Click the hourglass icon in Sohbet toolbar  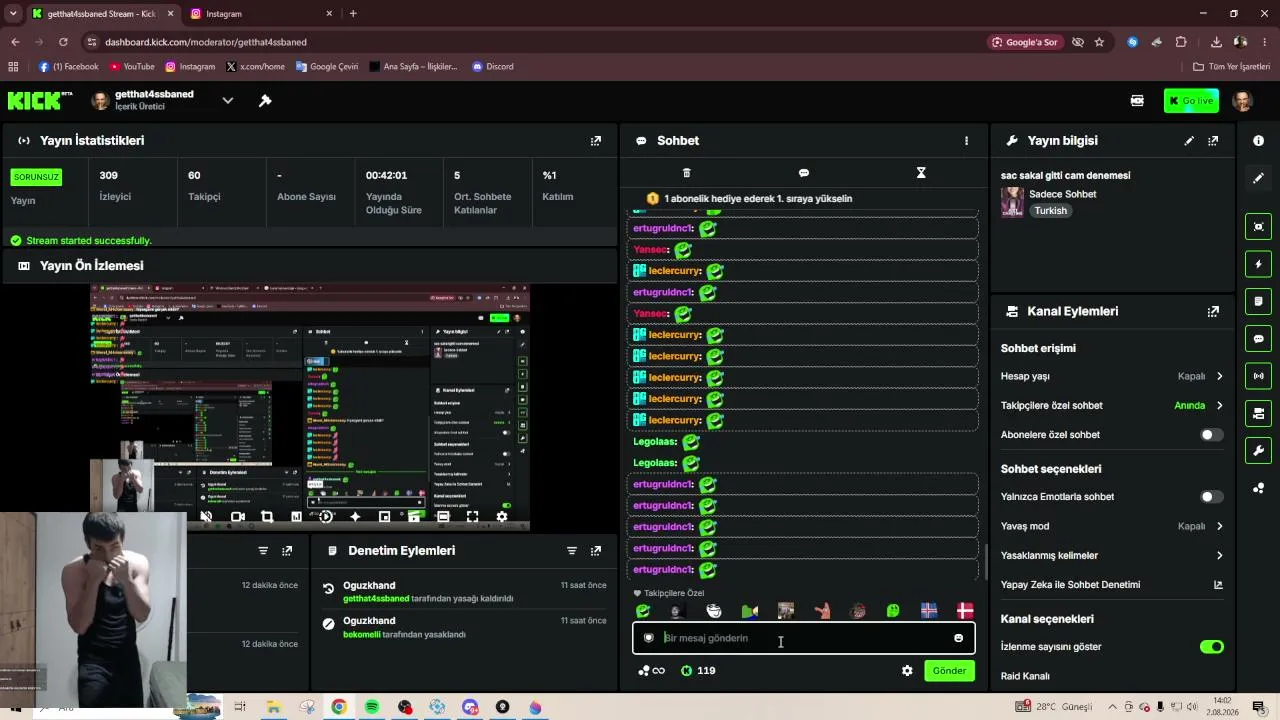click(x=921, y=173)
